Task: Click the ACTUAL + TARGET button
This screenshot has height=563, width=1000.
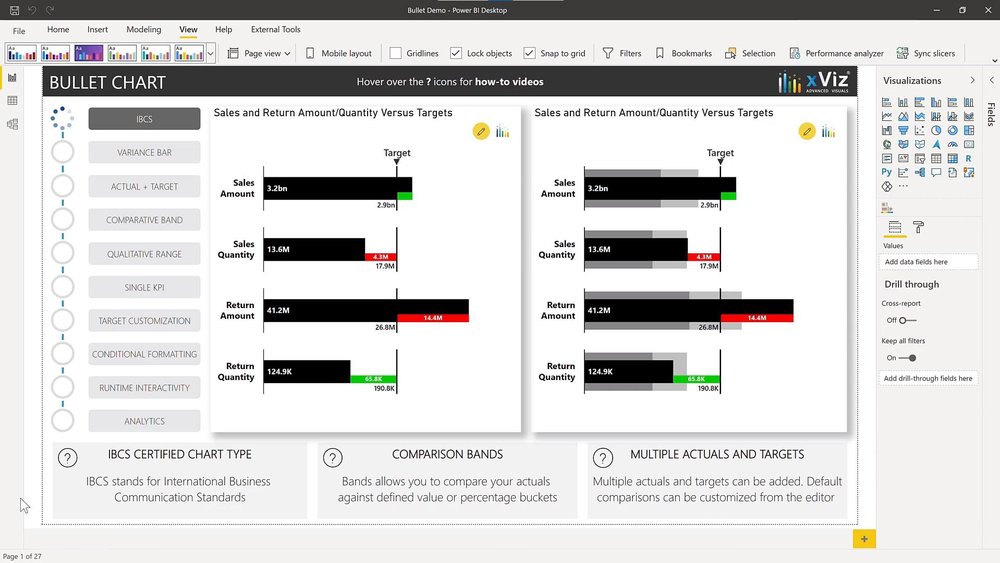Action: coord(144,186)
